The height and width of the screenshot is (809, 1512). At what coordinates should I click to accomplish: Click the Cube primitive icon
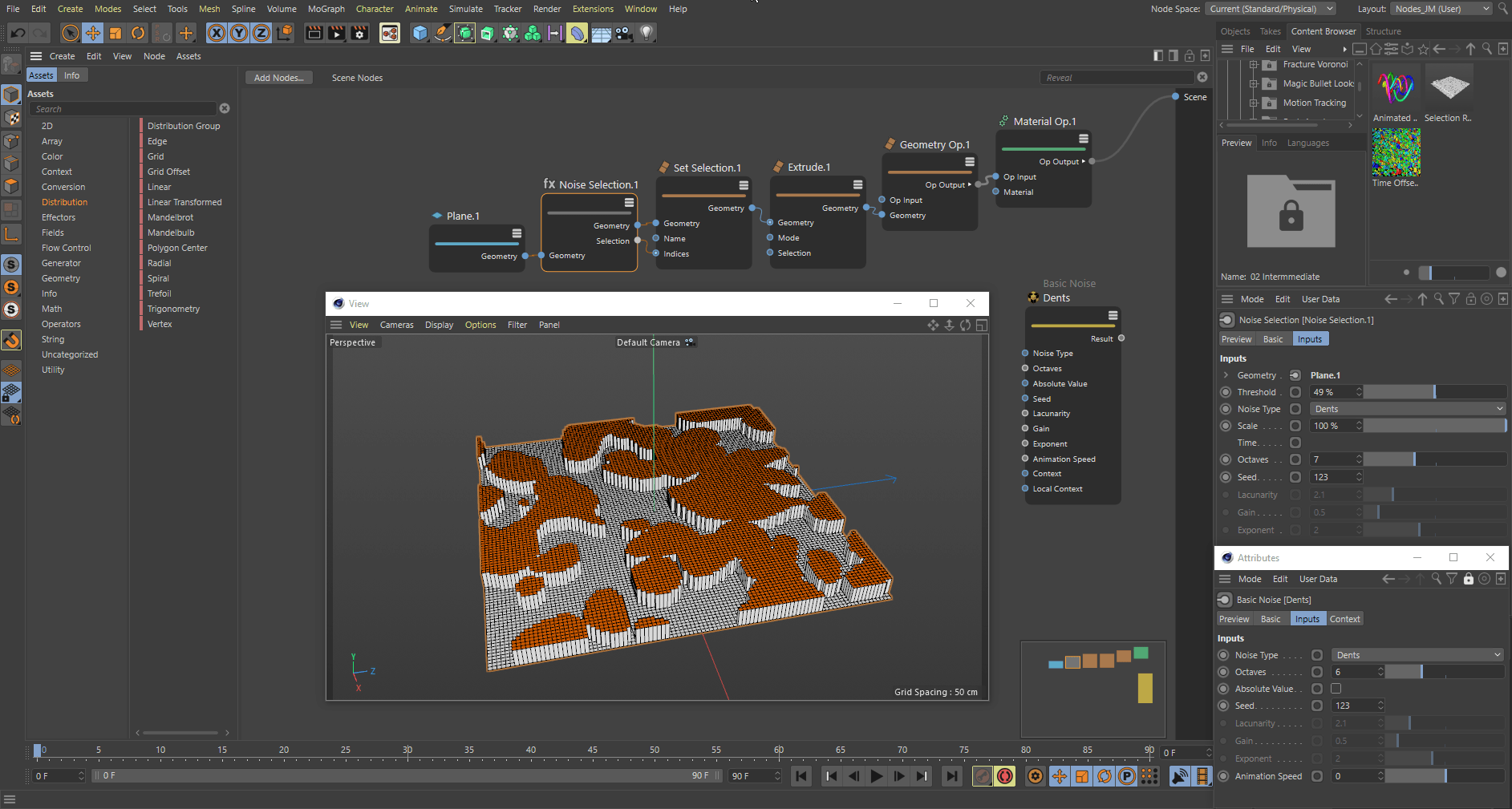coord(420,33)
